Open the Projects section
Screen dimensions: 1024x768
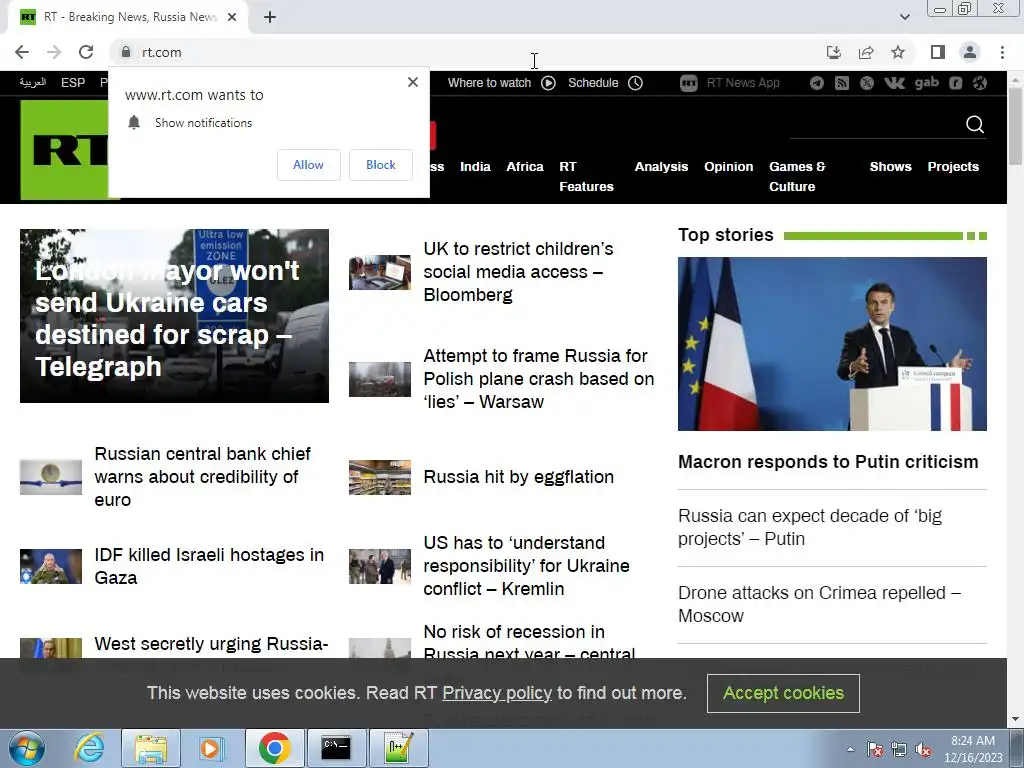953,167
